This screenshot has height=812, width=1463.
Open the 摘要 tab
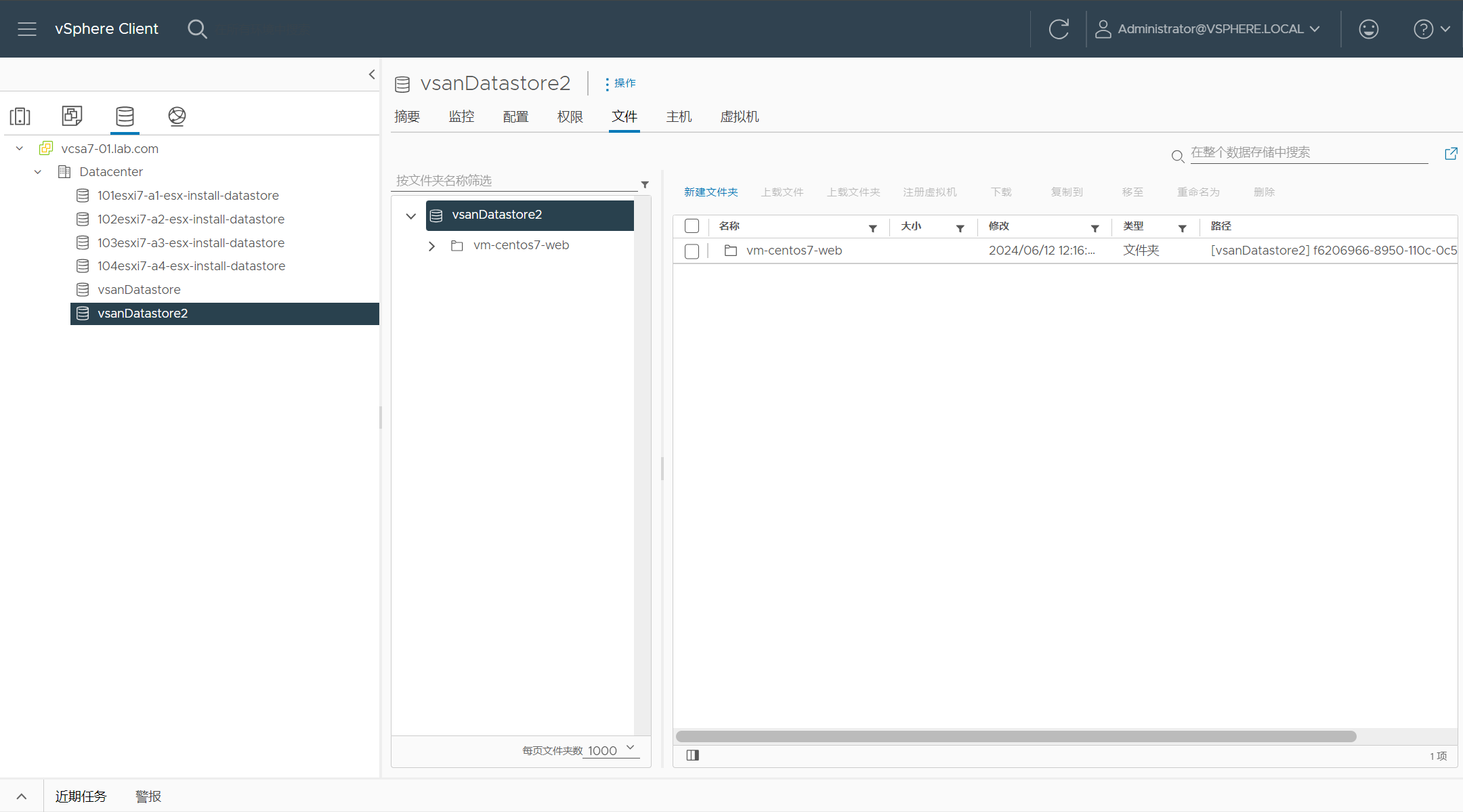tap(407, 116)
